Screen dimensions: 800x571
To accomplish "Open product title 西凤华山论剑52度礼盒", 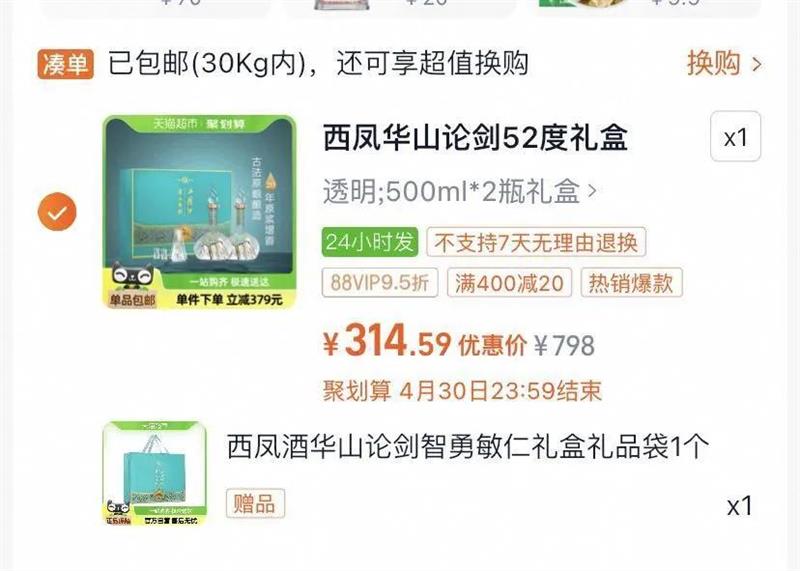I will click(476, 138).
